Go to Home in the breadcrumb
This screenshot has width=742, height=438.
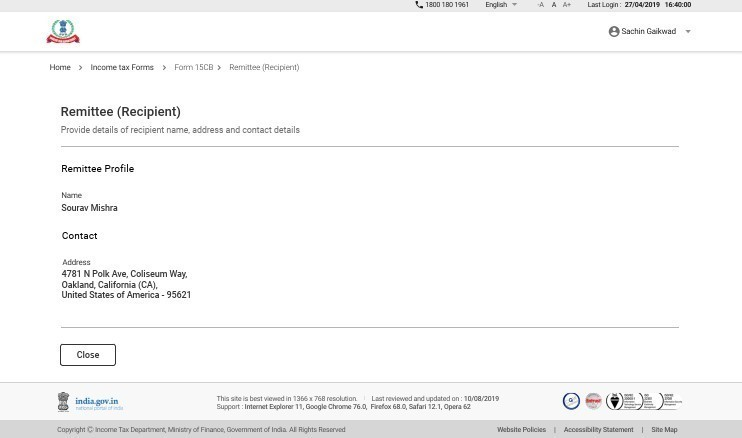pos(60,67)
